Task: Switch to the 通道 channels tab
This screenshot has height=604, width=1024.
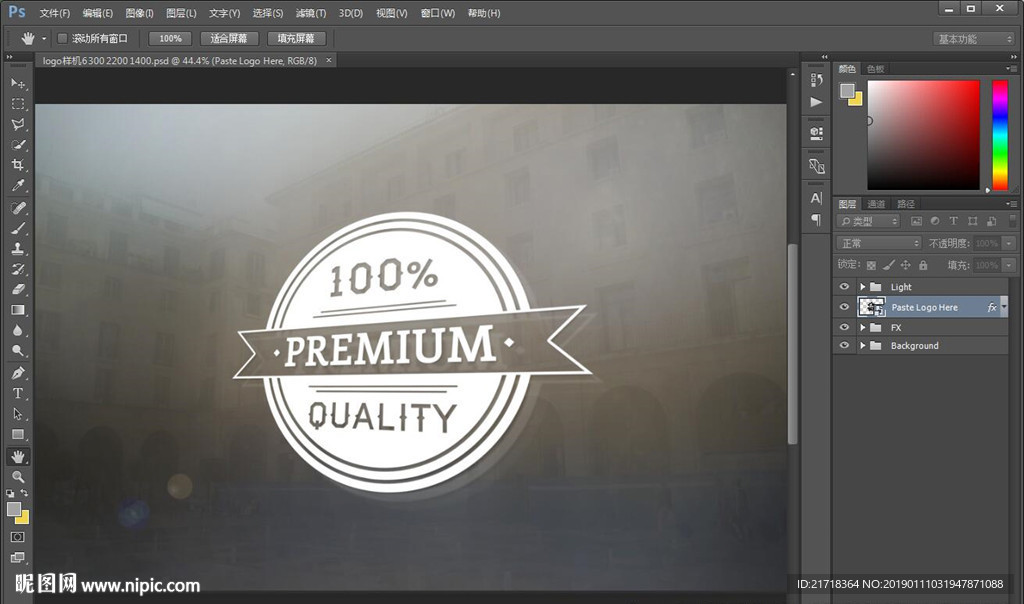Action: point(876,204)
